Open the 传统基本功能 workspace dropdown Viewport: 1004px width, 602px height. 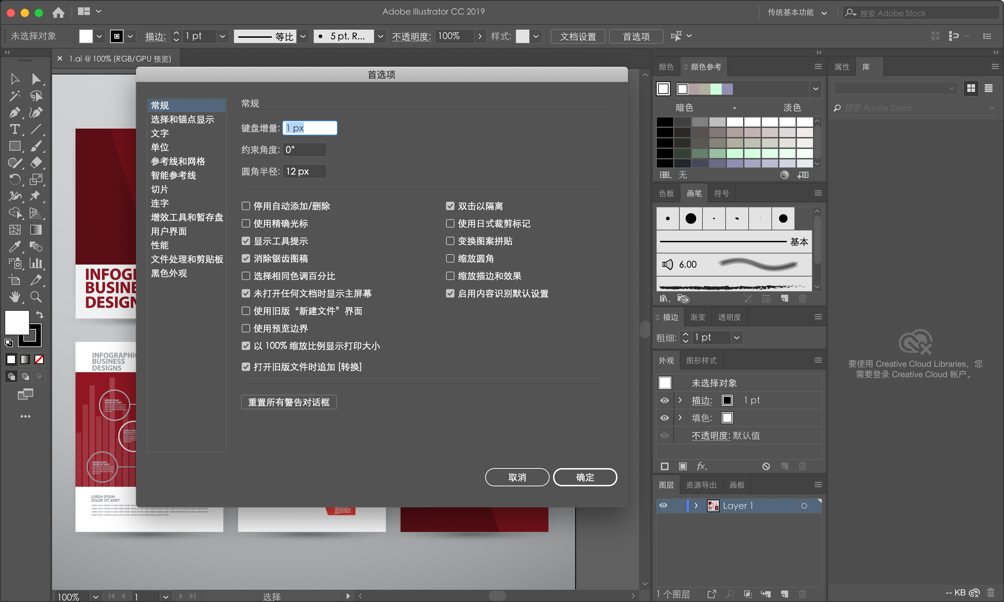[796, 14]
